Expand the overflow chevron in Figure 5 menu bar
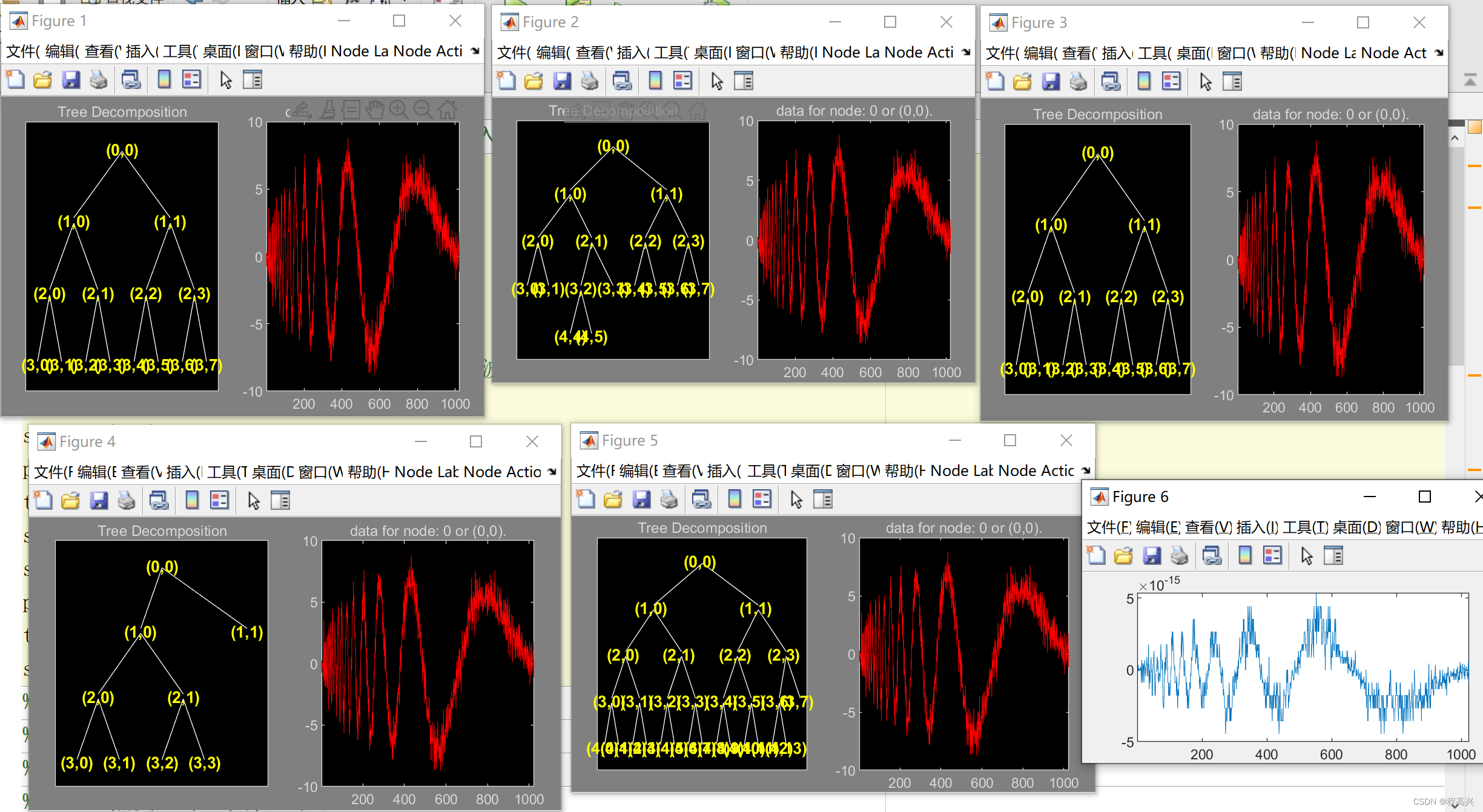This screenshot has width=1483, height=812. pyautogui.click(x=1085, y=470)
